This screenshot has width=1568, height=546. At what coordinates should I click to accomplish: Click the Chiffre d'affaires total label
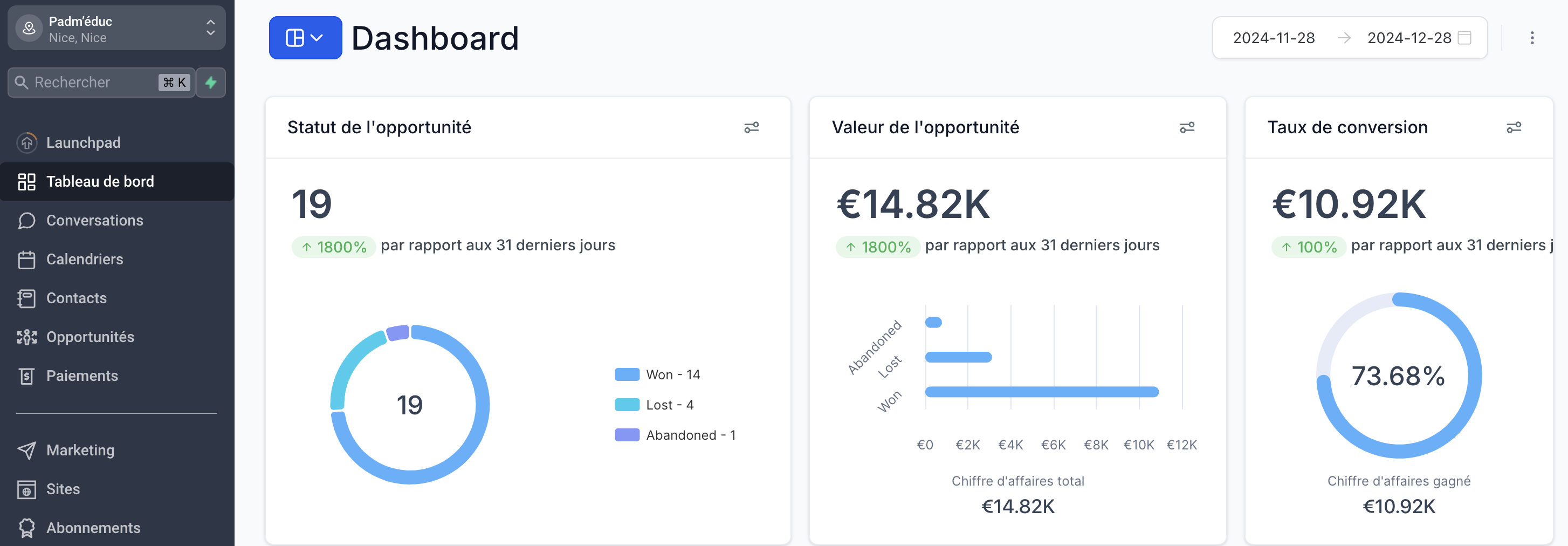pyautogui.click(x=1017, y=481)
